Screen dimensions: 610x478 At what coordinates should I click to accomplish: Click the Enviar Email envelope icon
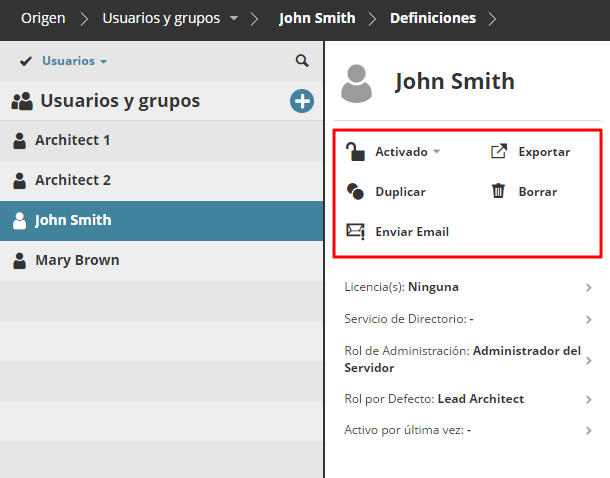355,232
